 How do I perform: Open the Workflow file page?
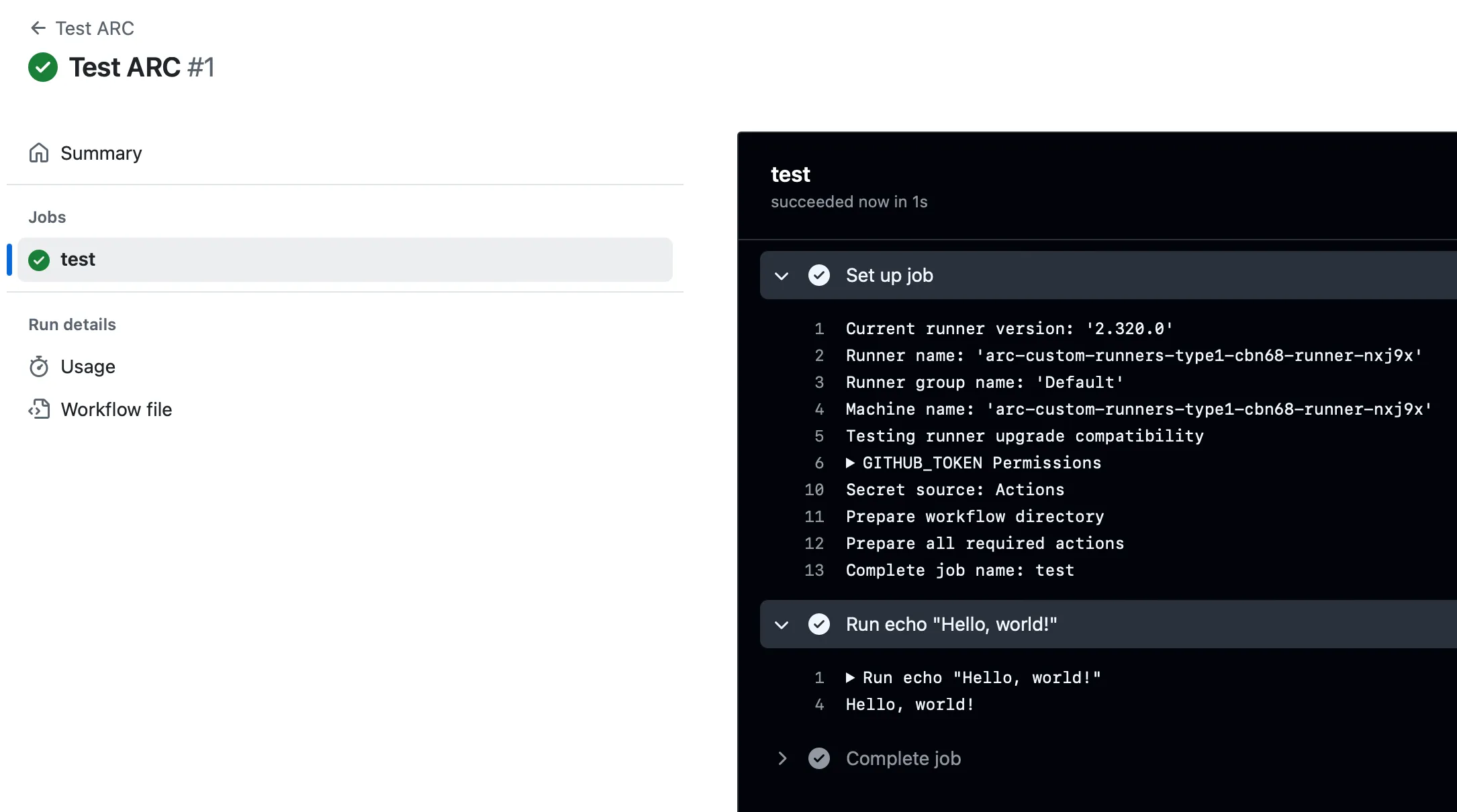(x=116, y=409)
